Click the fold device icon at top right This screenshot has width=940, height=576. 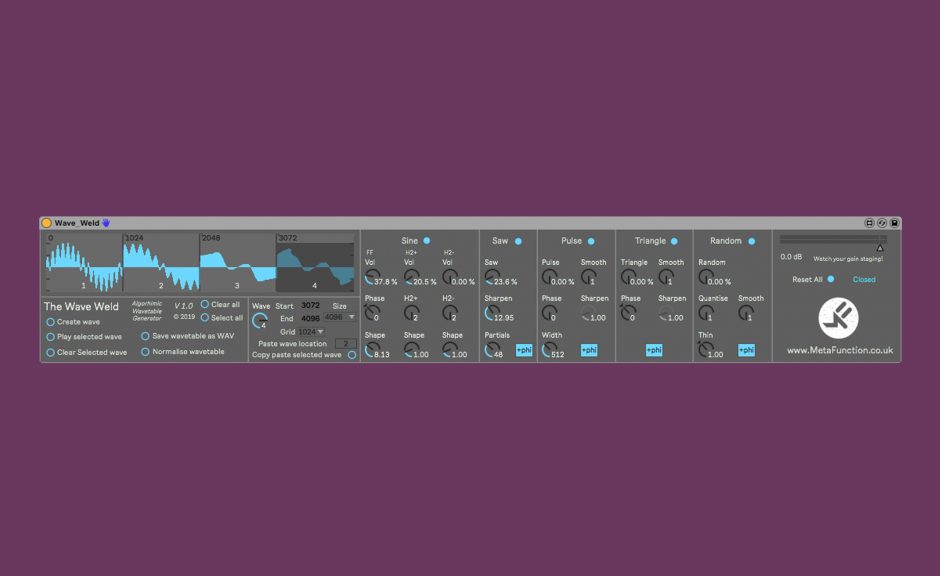(870, 222)
